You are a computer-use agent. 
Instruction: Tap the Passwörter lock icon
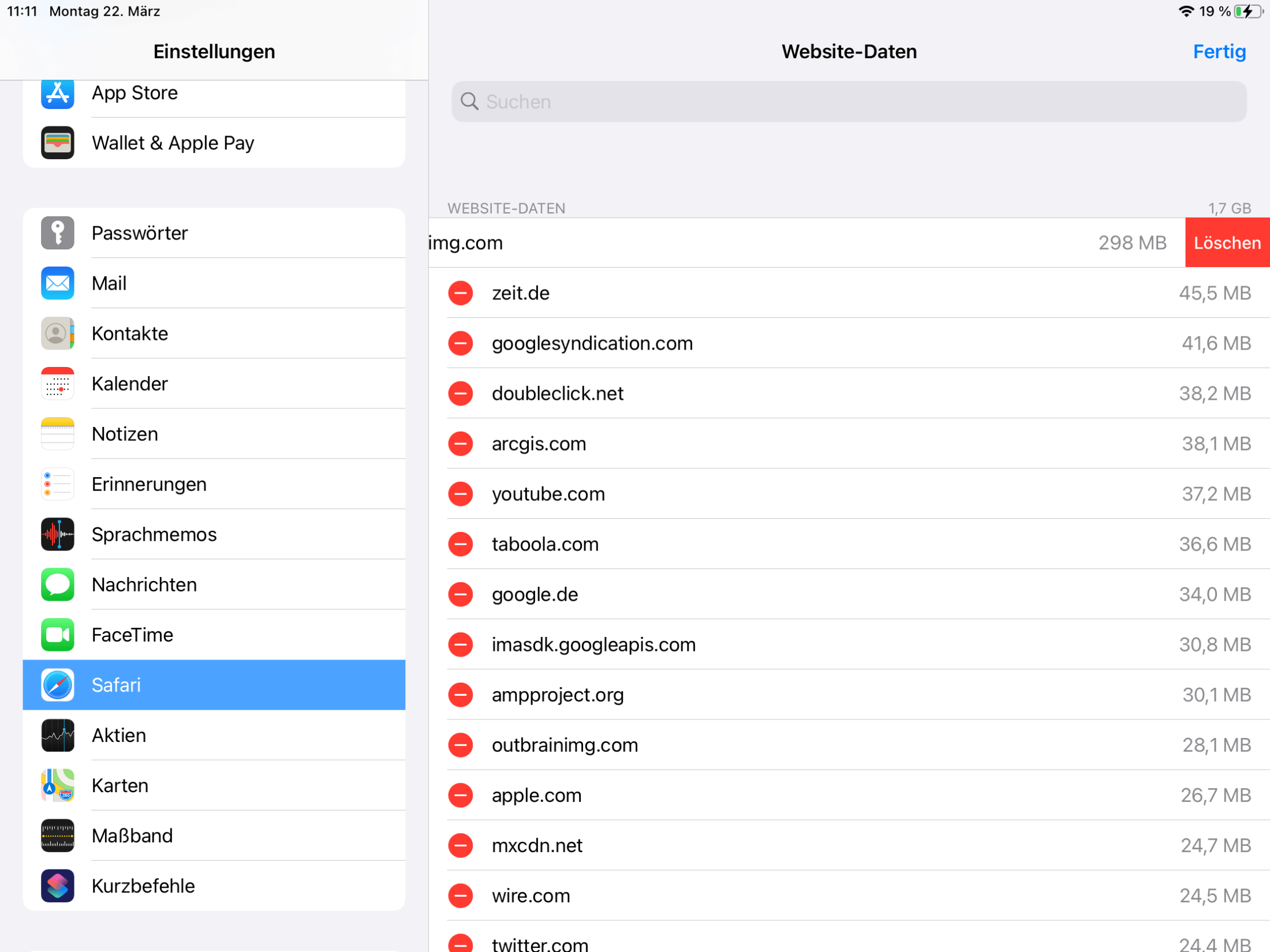pyautogui.click(x=56, y=233)
